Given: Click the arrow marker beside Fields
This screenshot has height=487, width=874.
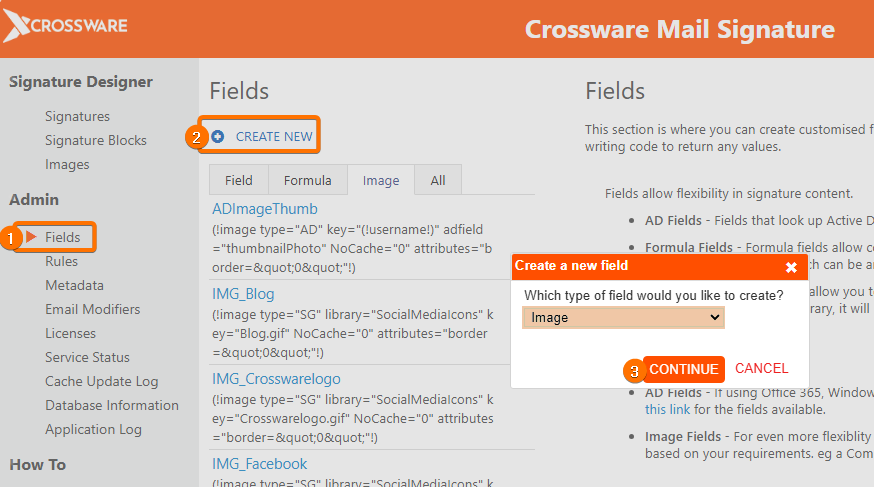Looking at the screenshot, I should pyautogui.click(x=32, y=237).
